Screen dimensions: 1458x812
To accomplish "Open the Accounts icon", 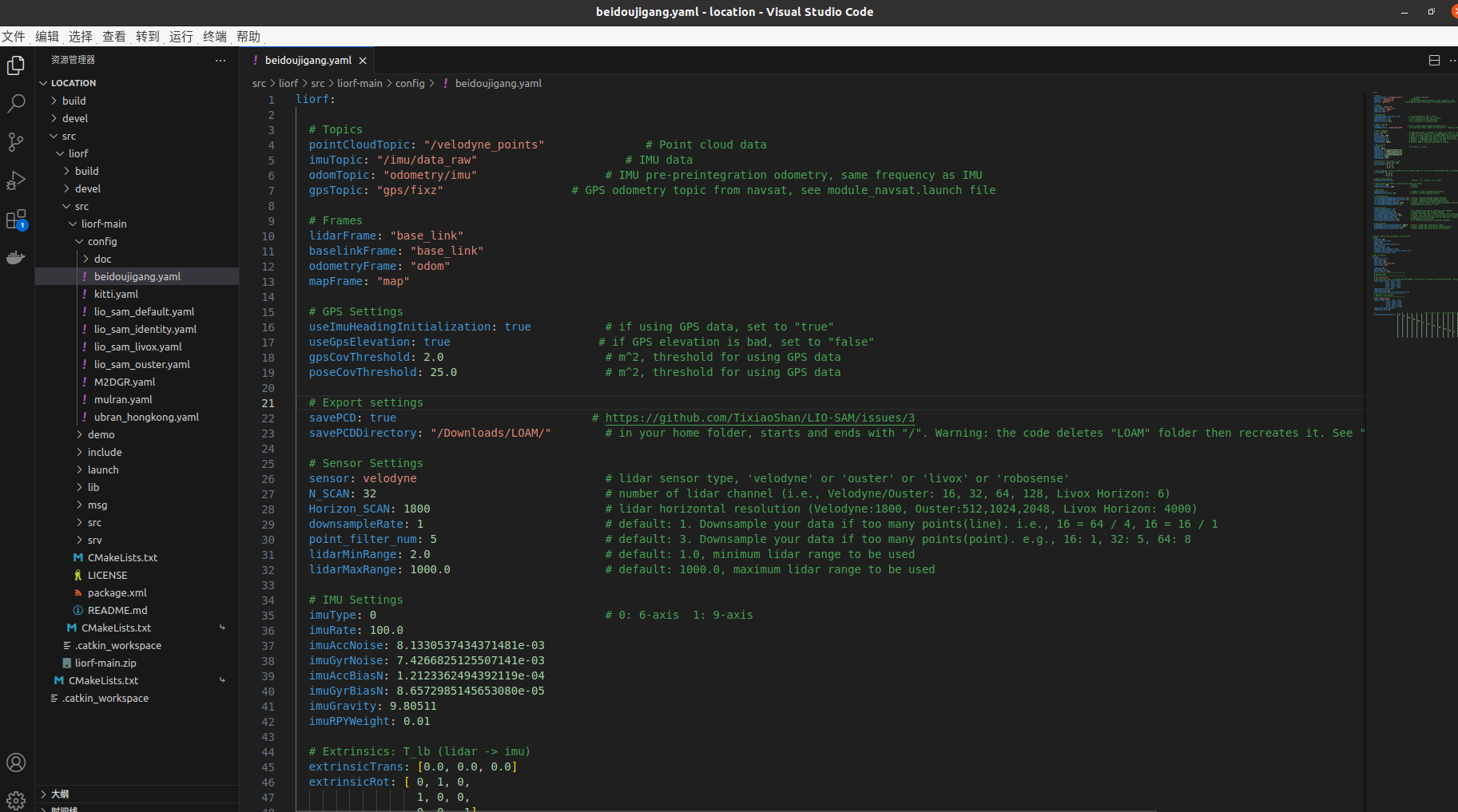I will point(16,762).
